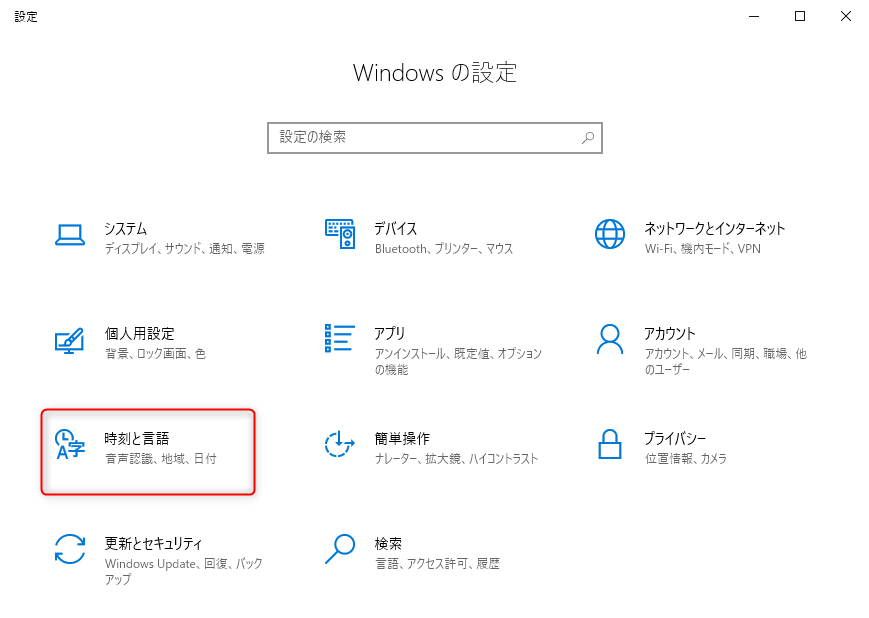
Task: Click the システム laptop icon
Action: [69, 235]
